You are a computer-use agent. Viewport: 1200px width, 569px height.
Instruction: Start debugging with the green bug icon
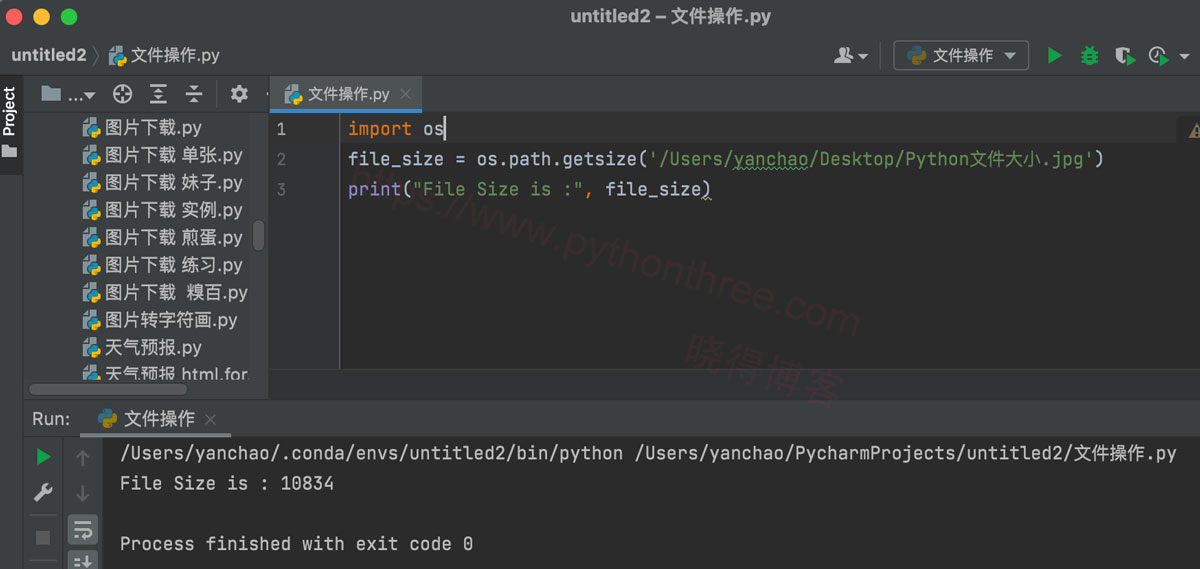point(1090,56)
